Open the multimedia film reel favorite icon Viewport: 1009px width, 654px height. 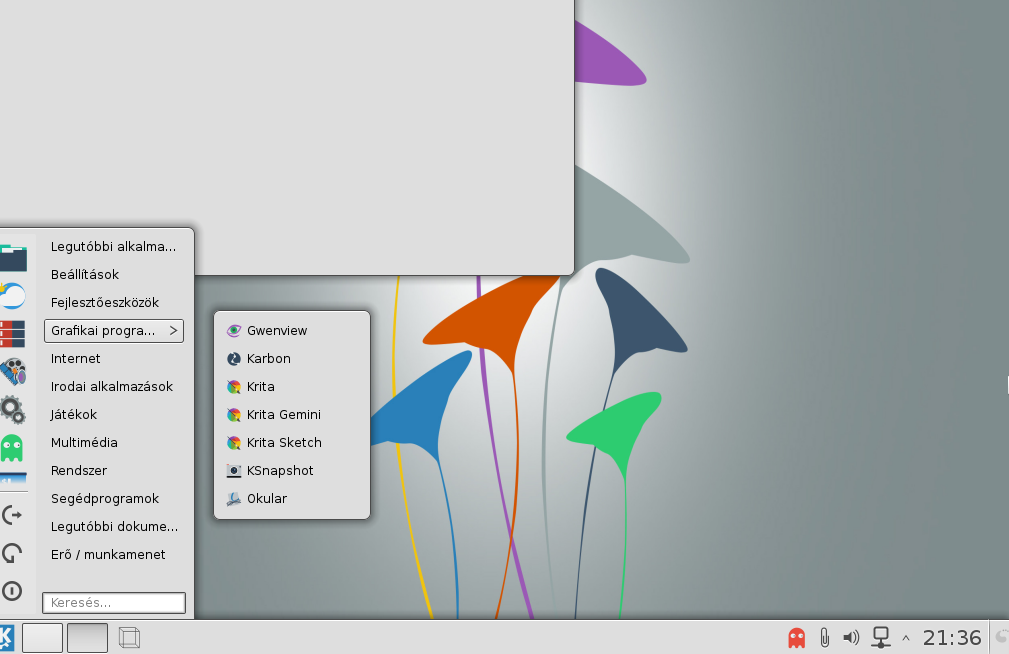pyautogui.click(x=12, y=372)
